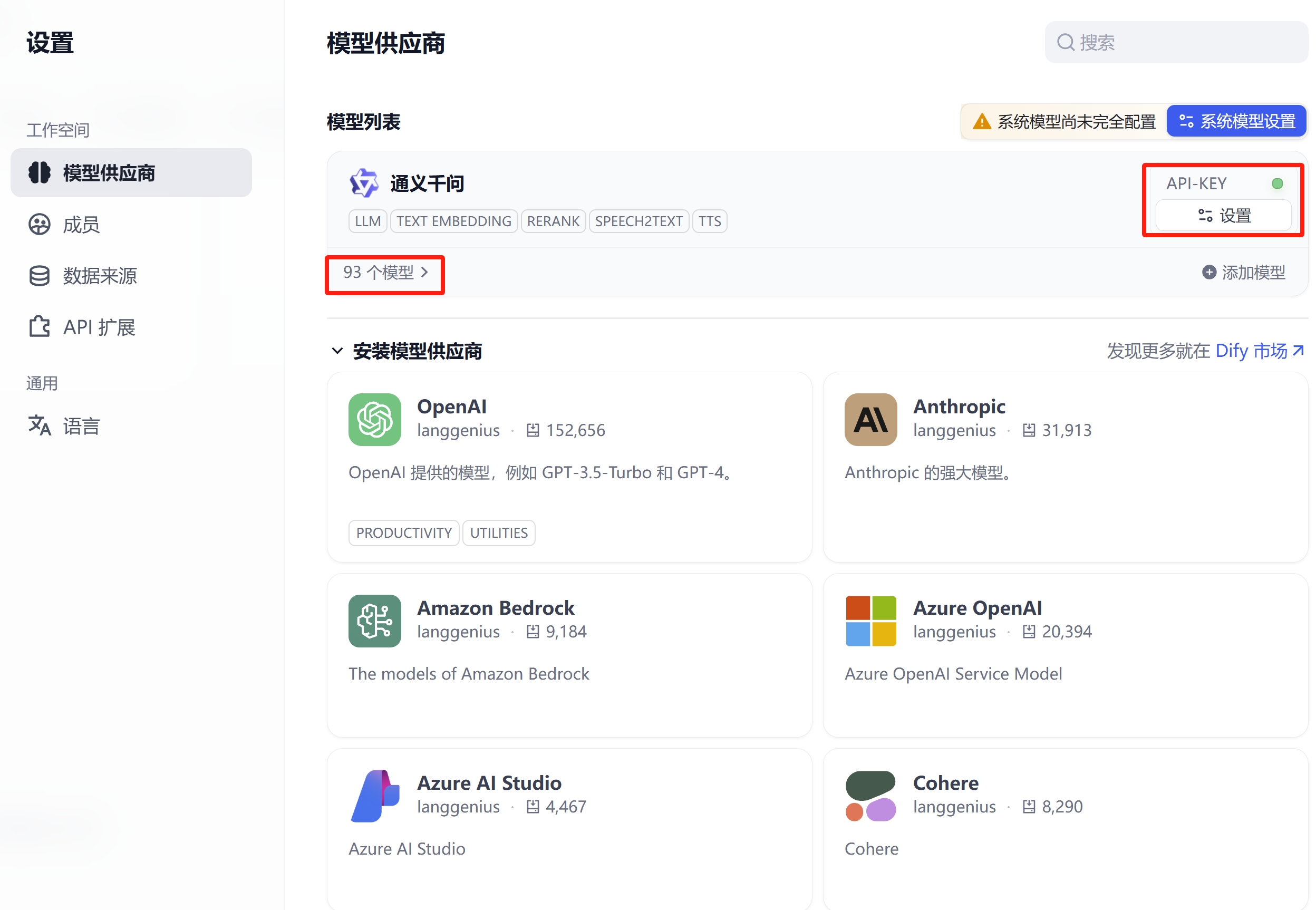The width and height of the screenshot is (1316, 910).
Task: Click the API-KEY label
Action: coord(1196,183)
